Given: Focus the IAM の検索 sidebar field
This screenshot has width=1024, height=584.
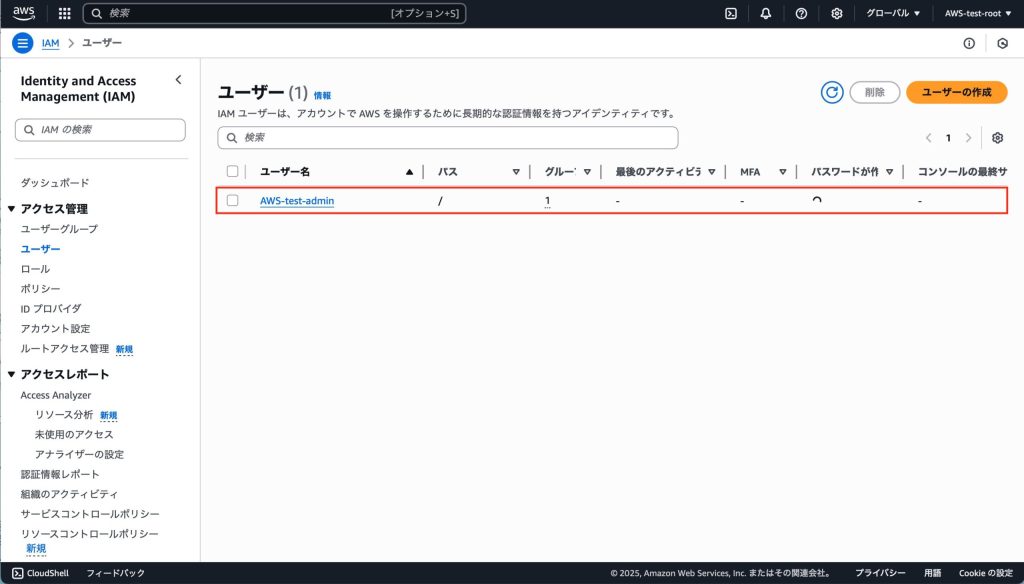Looking at the screenshot, I should [x=100, y=130].
